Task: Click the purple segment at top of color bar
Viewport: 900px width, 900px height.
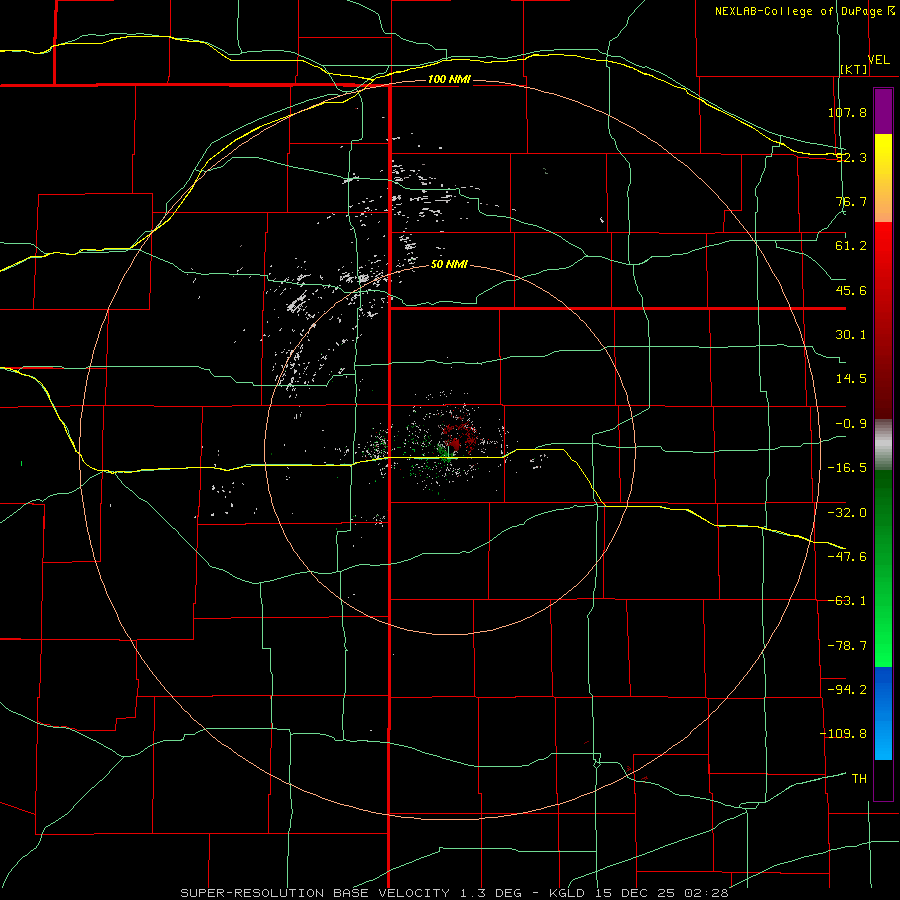Action: click(x=883, y=111)
